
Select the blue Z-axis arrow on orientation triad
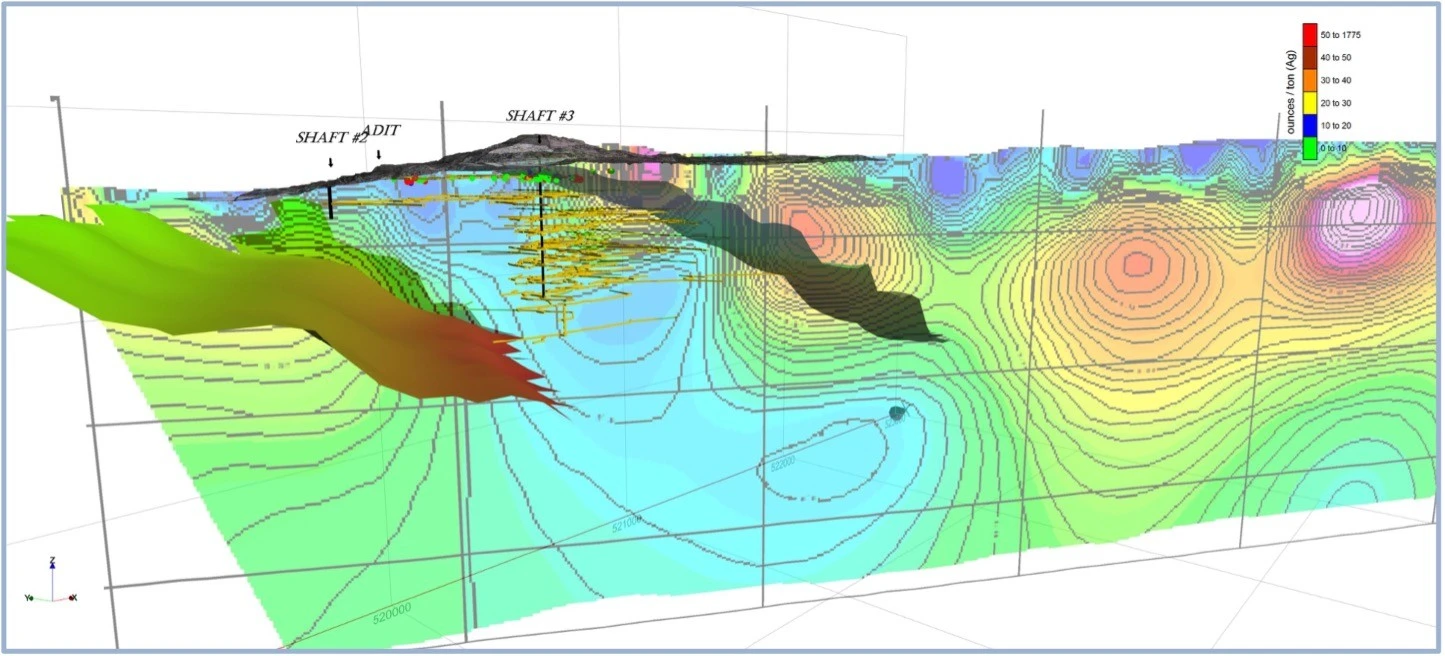(x=52, y=566)
